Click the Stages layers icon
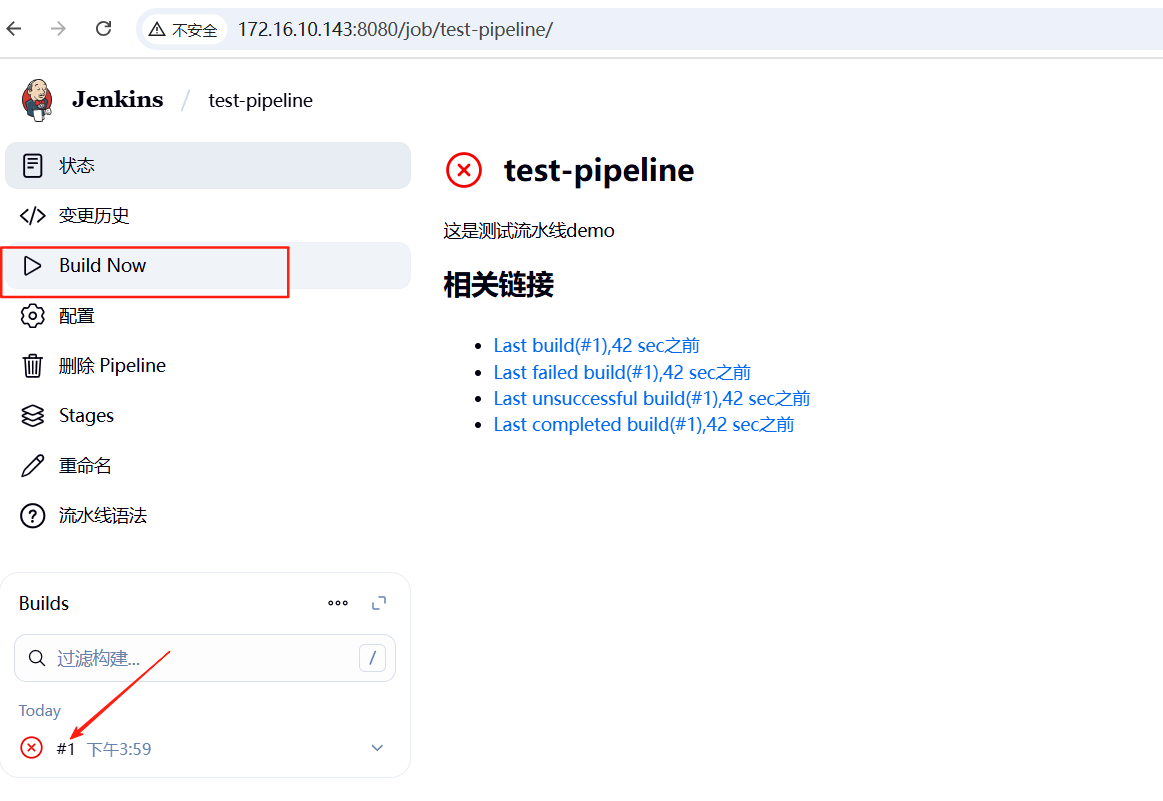The height and width of the screenshot is (801, 1163). tap(33, 416)
